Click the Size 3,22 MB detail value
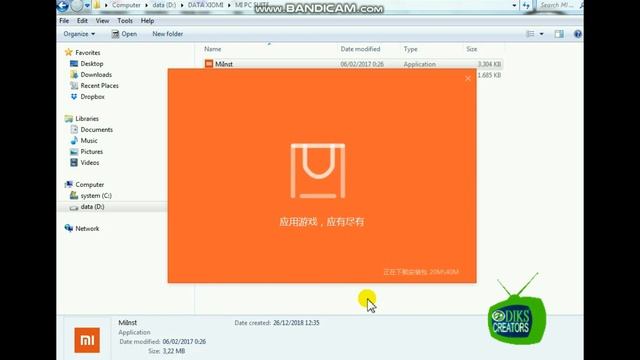 click(174, 351)
